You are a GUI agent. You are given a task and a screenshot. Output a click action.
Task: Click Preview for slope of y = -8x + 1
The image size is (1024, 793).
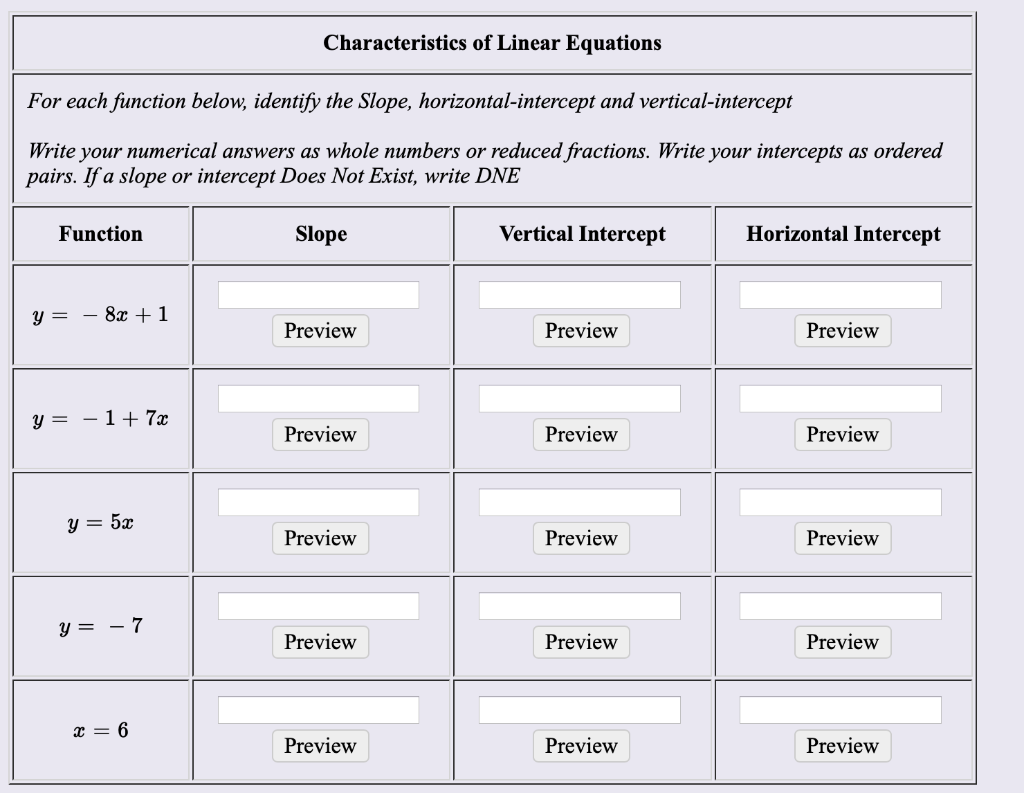(x=320, y=331)
